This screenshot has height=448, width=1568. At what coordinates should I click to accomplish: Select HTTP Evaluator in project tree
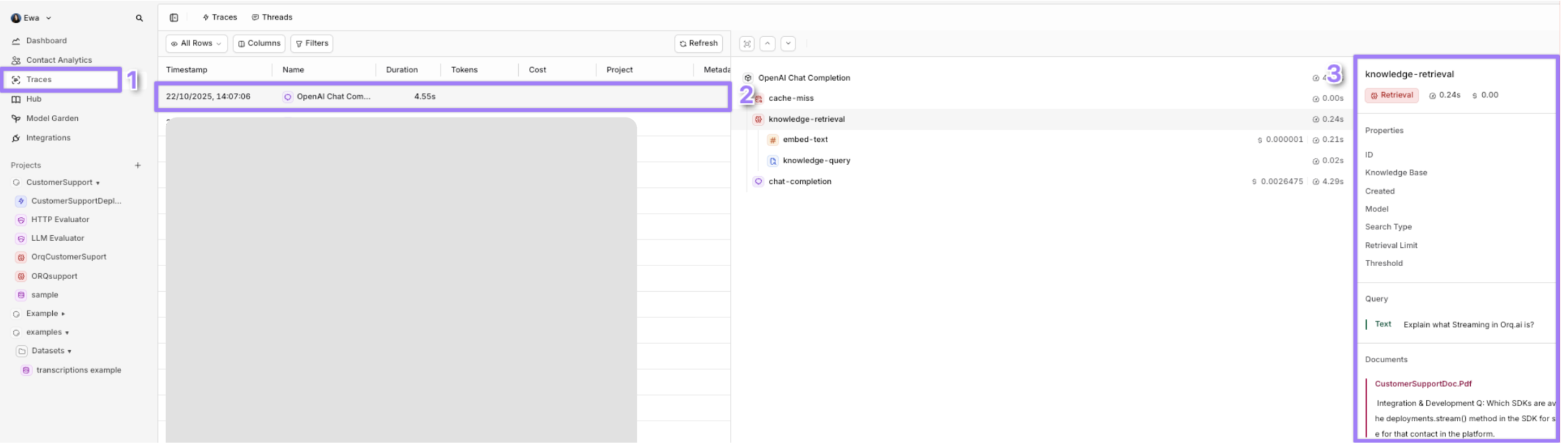click(59, 220)
